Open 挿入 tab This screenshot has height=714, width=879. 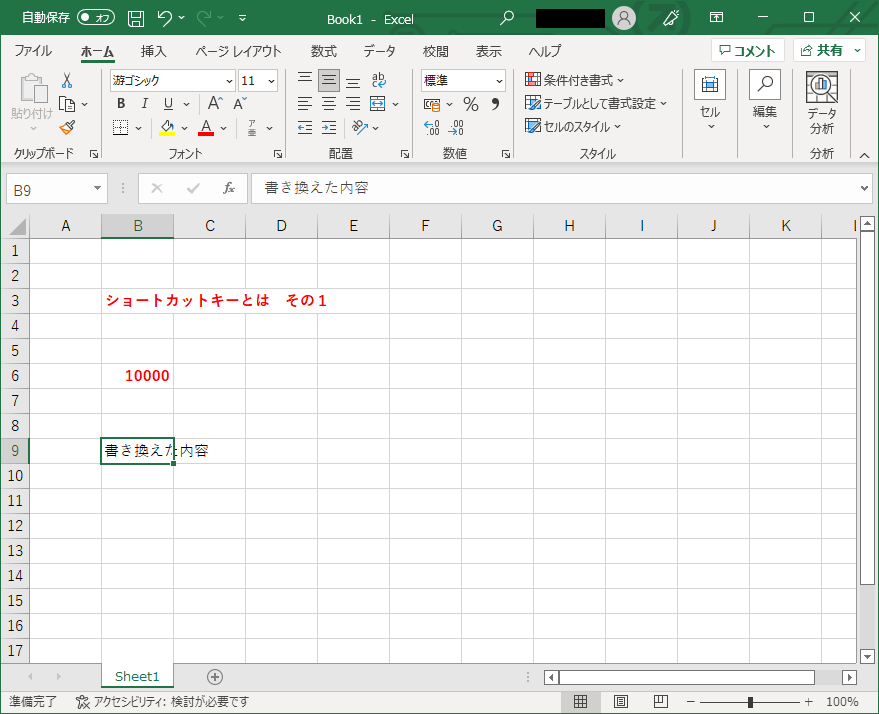[x=153, y=51]
